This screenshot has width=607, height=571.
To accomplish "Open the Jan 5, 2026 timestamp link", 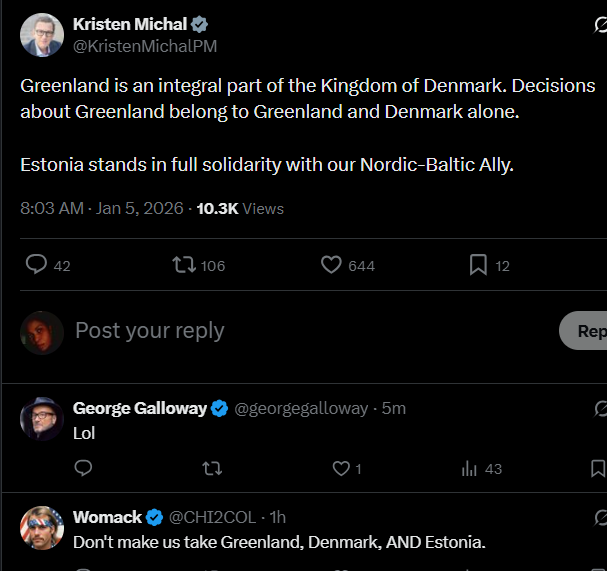I will [x=141, y=209].
